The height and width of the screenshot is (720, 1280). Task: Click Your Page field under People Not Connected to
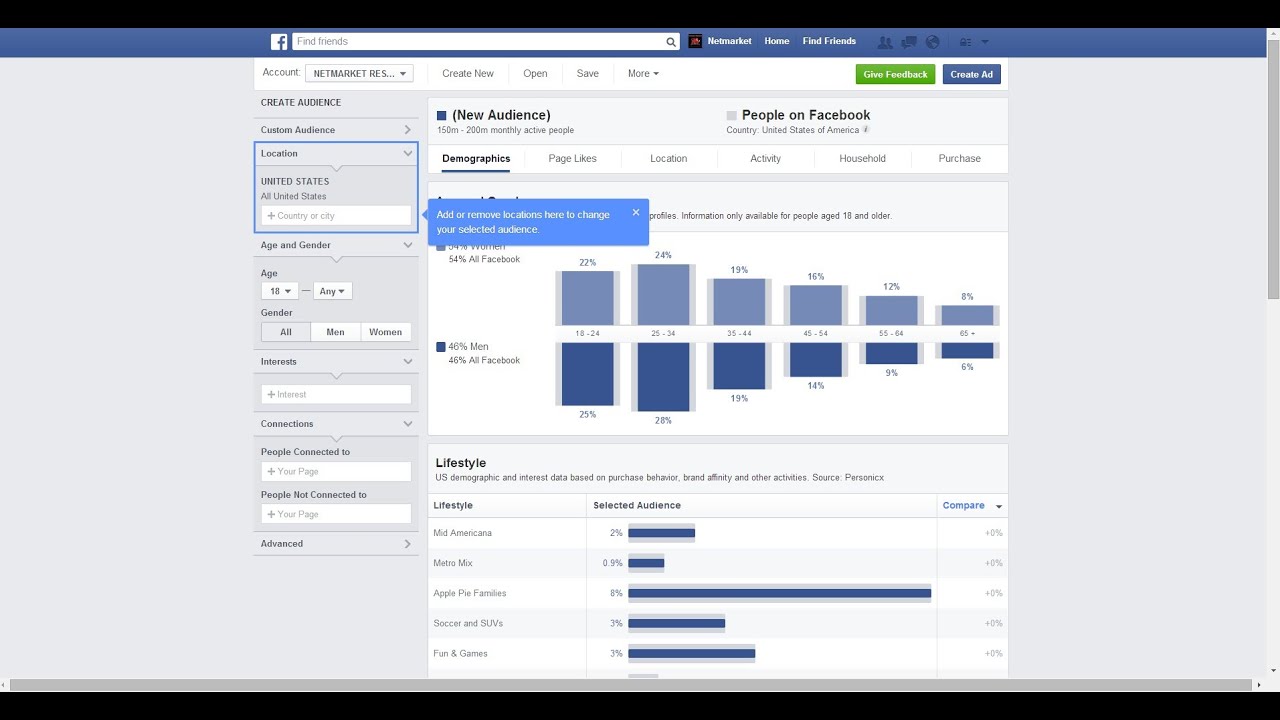pos(336,514)
